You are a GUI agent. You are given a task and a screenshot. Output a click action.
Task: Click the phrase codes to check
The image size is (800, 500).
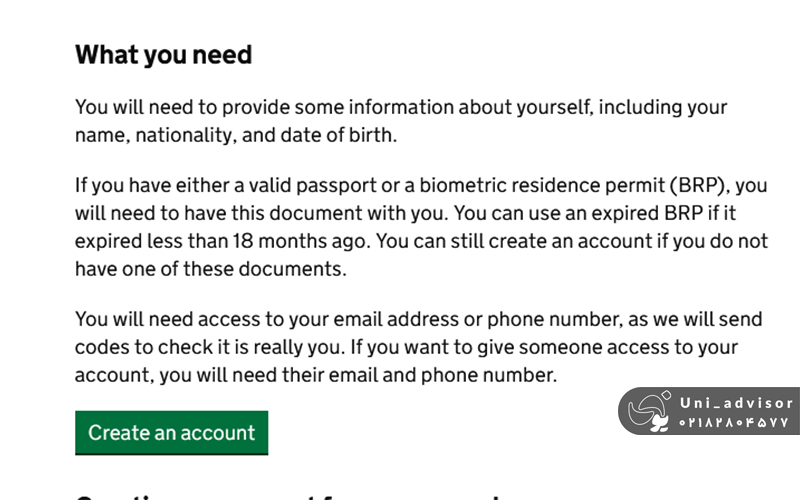click(137, 347)
